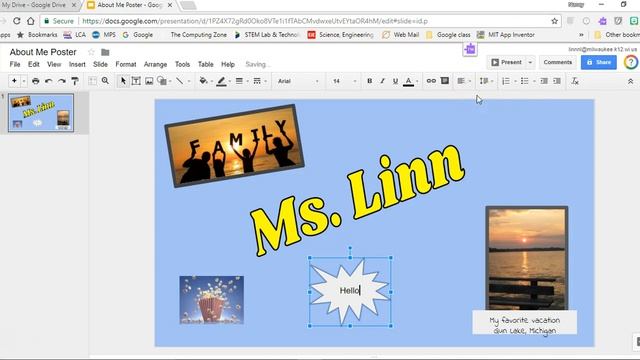
Task: Click the undo arrow
Action: [49, 81]
